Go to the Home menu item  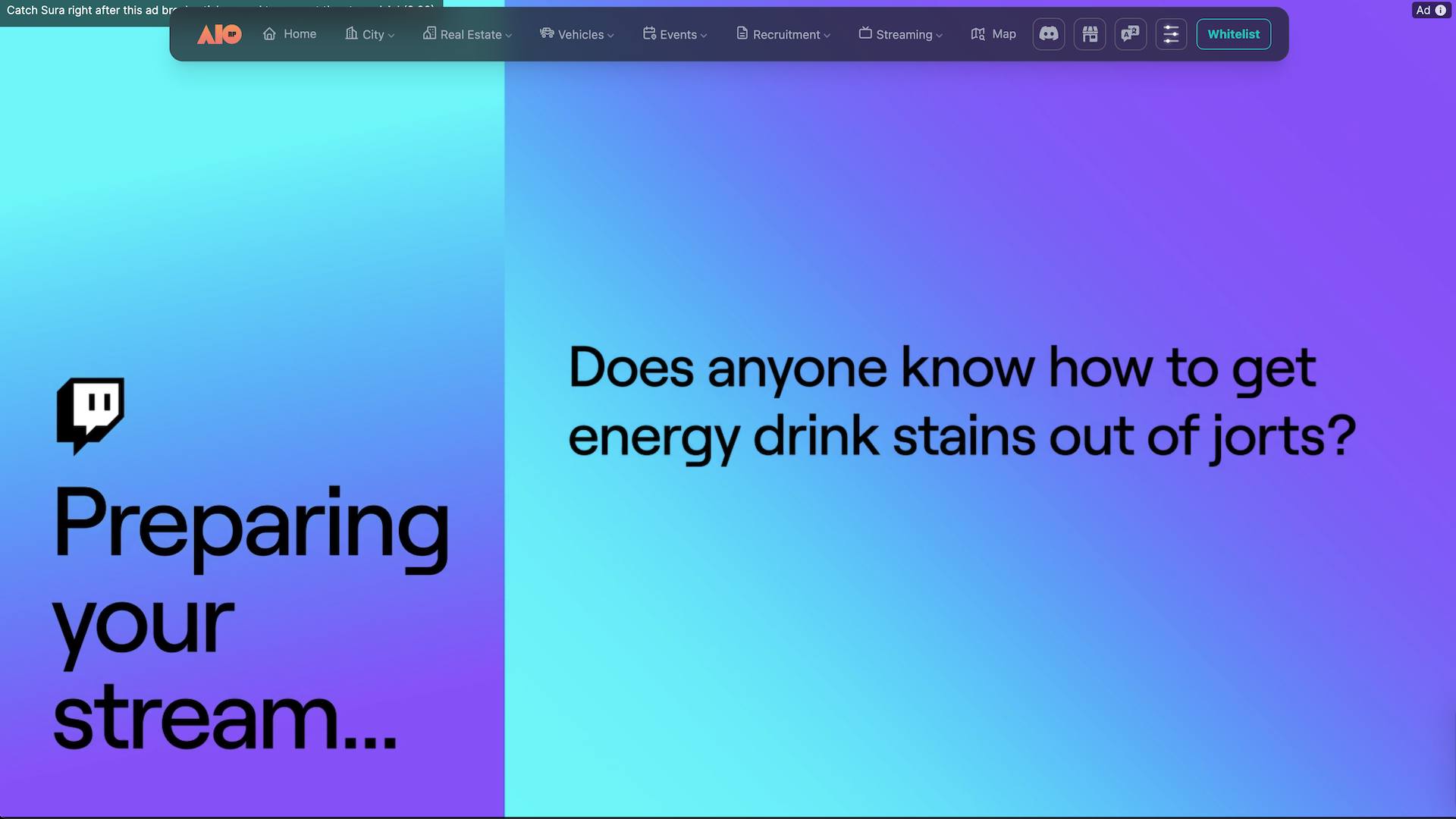pos(300,34)
